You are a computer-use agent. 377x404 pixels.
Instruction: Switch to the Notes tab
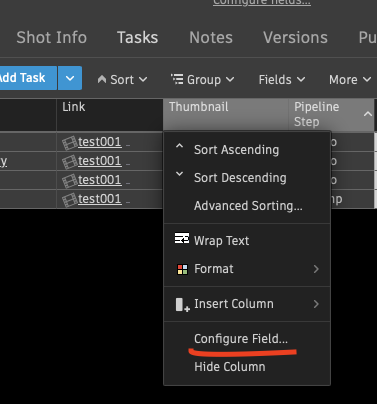pyautogui.click(x=211, y=37)
